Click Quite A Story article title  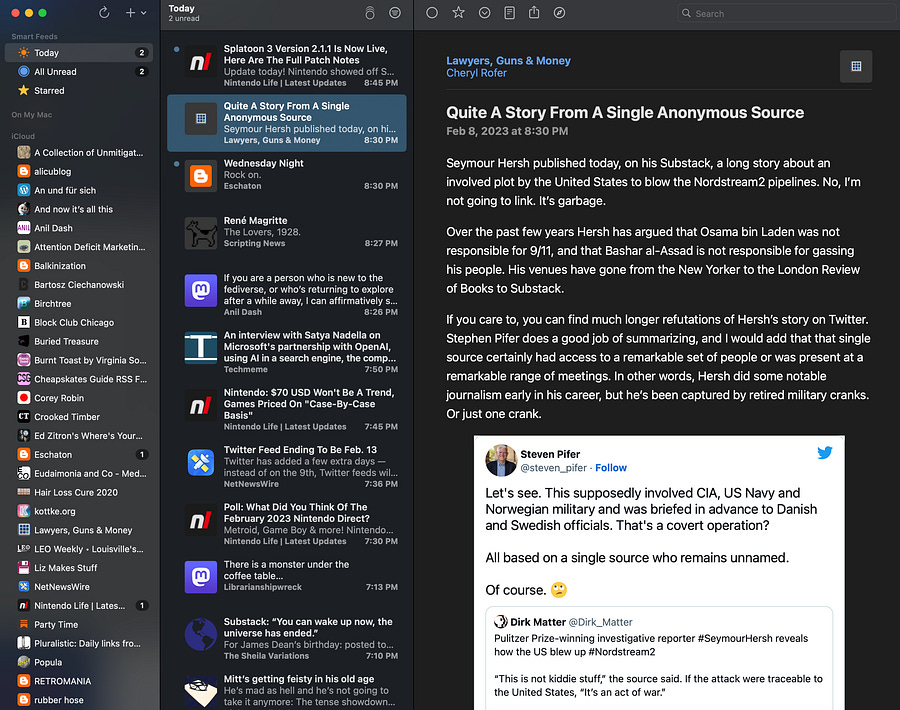625,112
